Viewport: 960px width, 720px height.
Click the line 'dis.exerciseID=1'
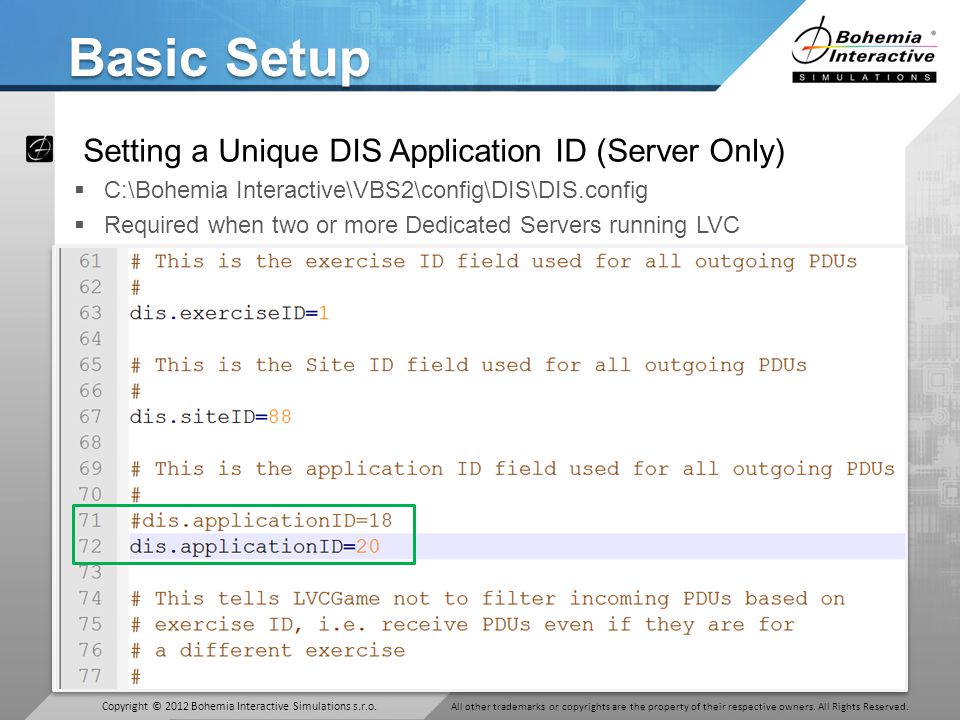pyautogui.click(x=230, y=313)
